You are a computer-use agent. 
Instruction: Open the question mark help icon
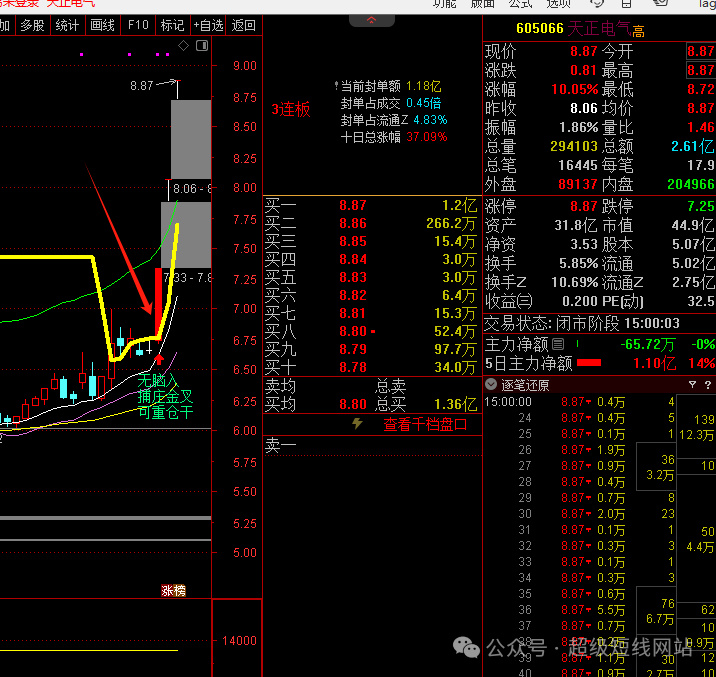[x=708, y=385]
